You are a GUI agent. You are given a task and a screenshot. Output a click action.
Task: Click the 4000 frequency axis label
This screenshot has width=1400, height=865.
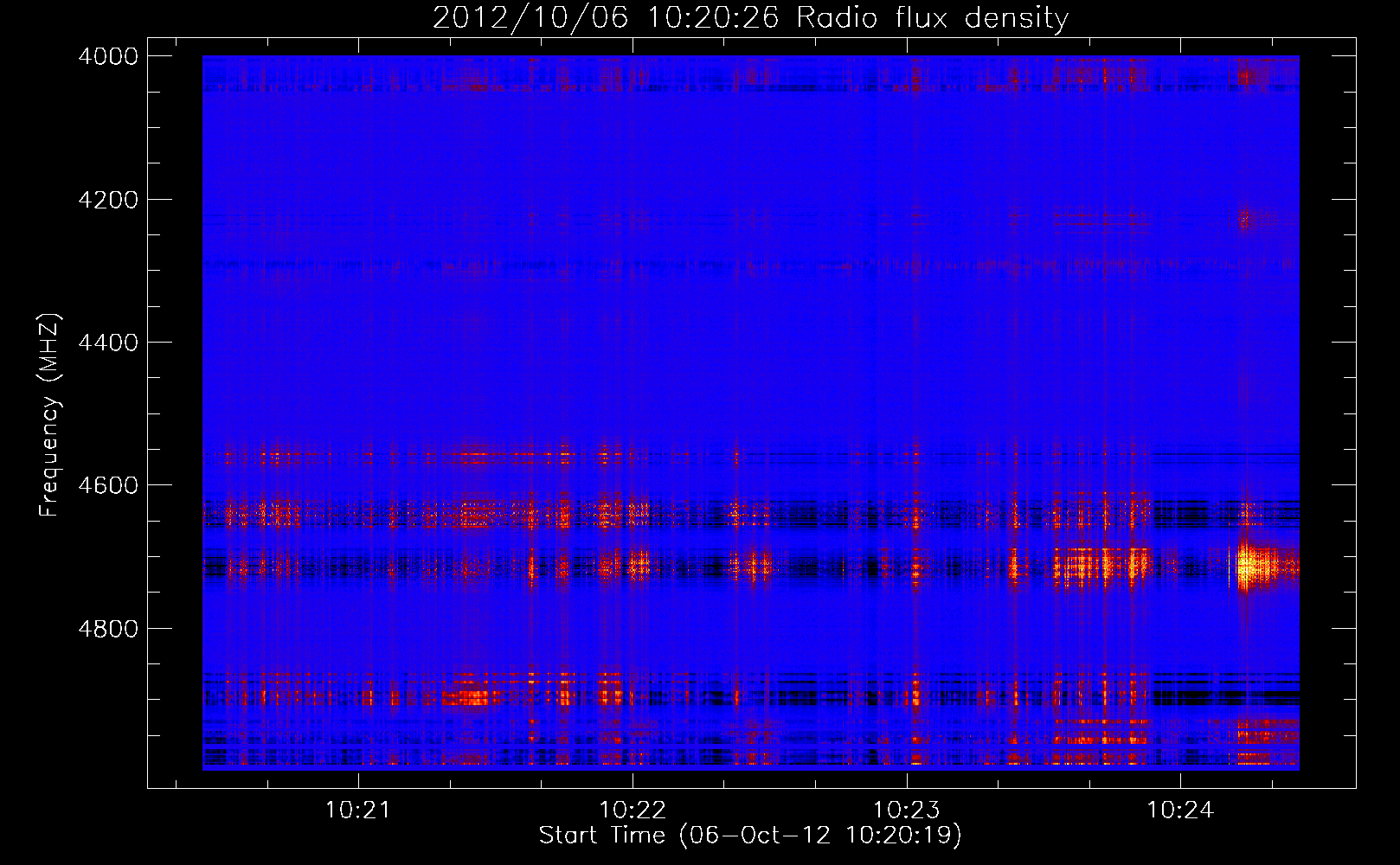click(108, 56)
